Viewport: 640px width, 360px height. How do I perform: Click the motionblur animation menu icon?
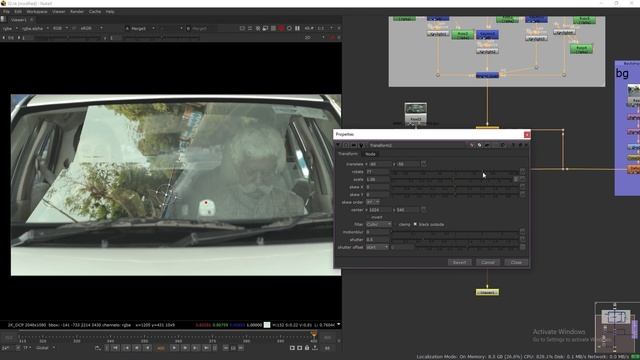[x=522, y=232]
